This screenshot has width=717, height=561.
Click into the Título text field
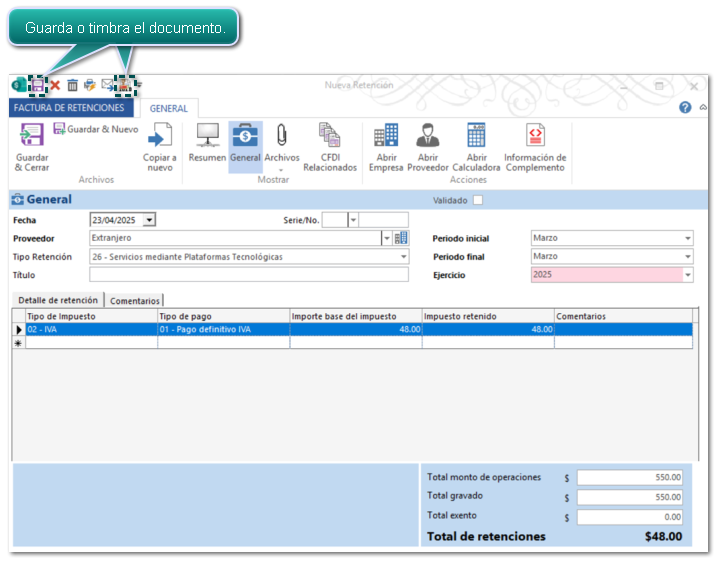coord(248,275)
